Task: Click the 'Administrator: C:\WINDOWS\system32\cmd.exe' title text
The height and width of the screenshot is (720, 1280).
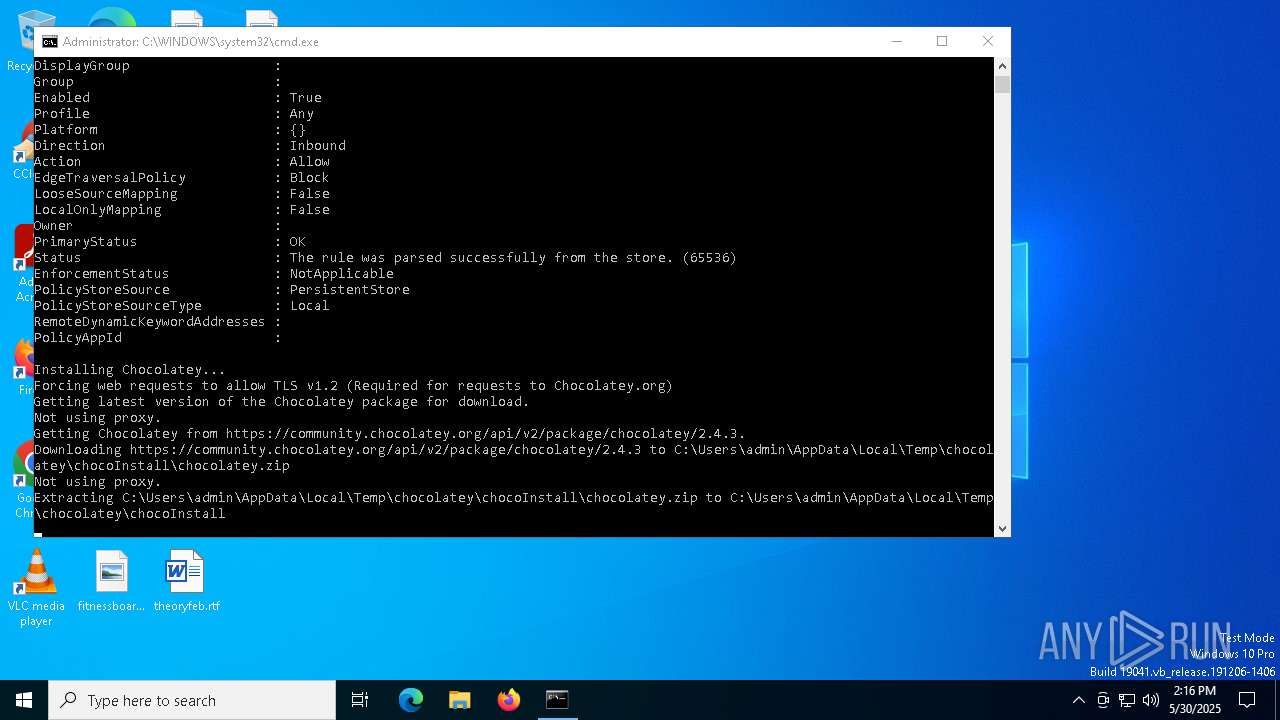Action: (191, 42)
